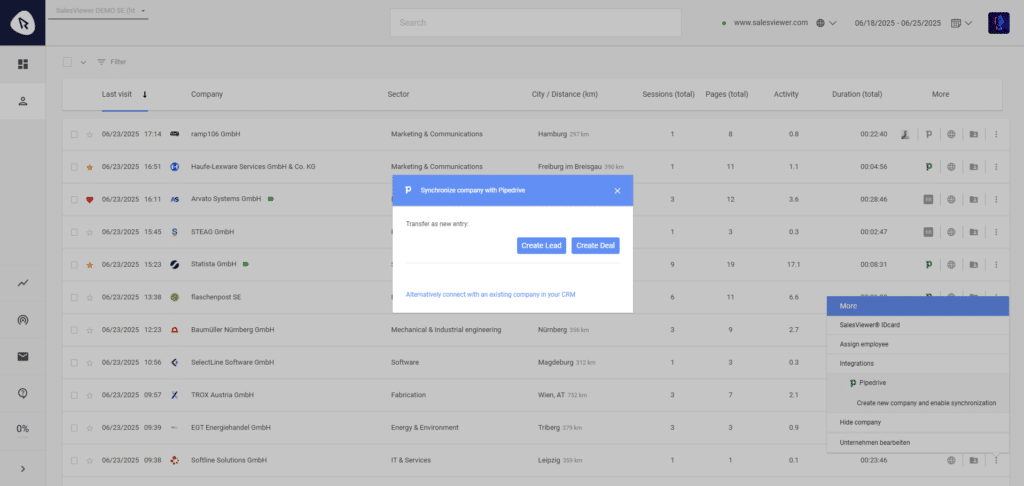Click the Pipedrive icon in ramp106 GmbH row
This screenshot has width=1024, height=486.
pyautogui.click(x=929, y=134)
